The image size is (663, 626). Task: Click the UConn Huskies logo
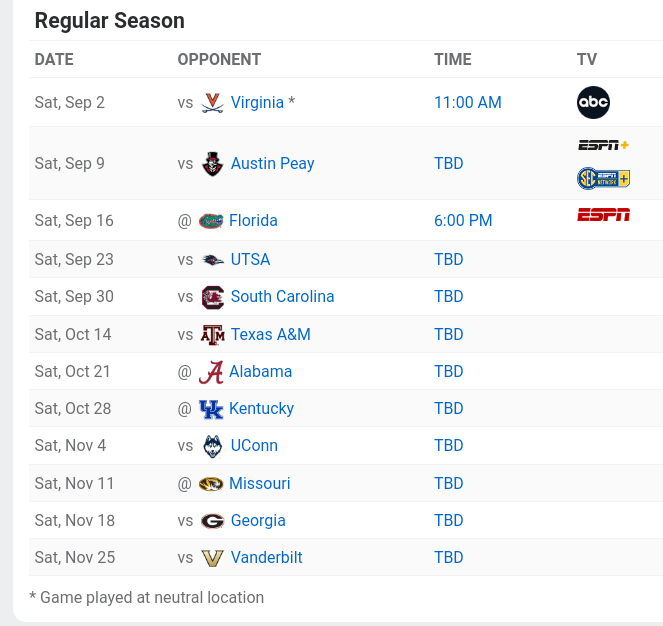[x=212, y=446]
